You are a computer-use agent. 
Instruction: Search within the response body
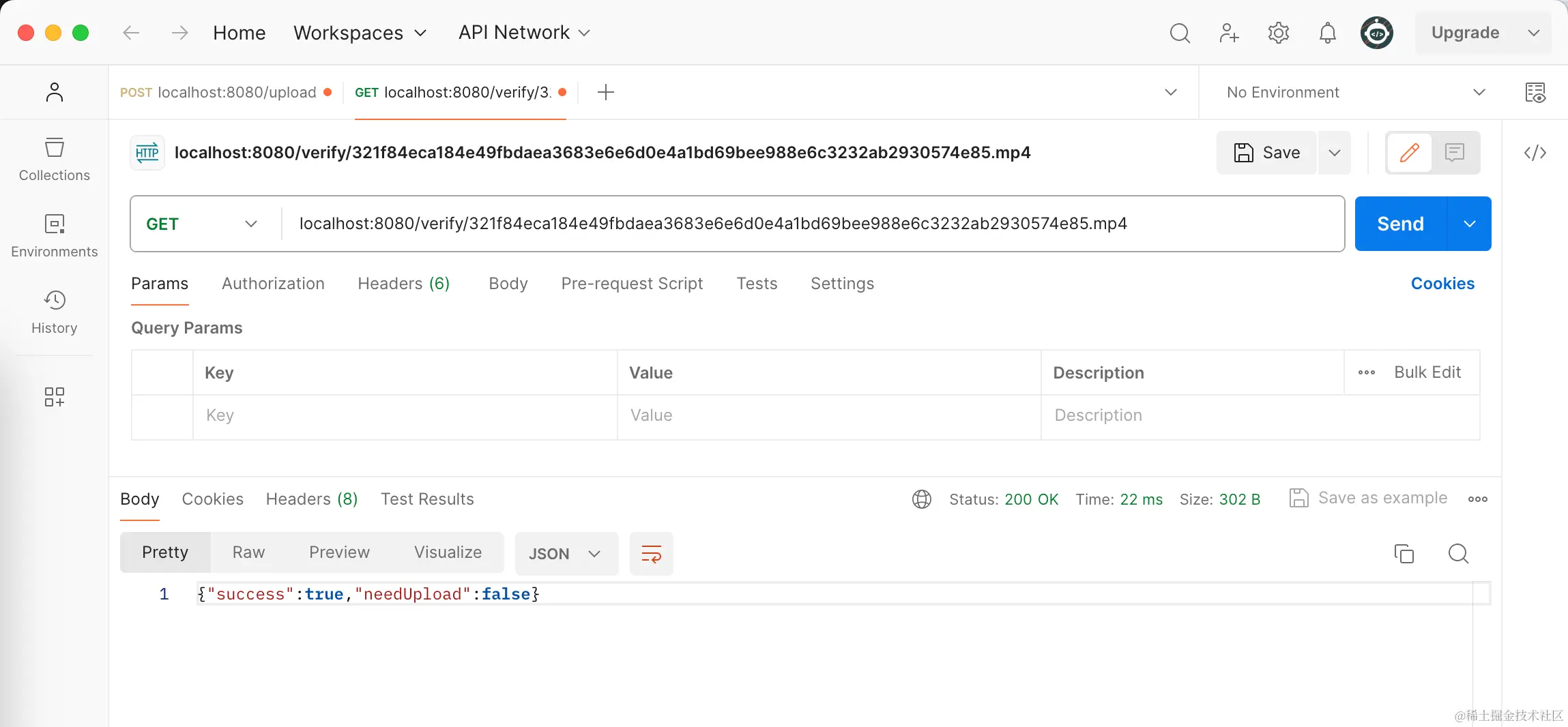coord(1458,553)
